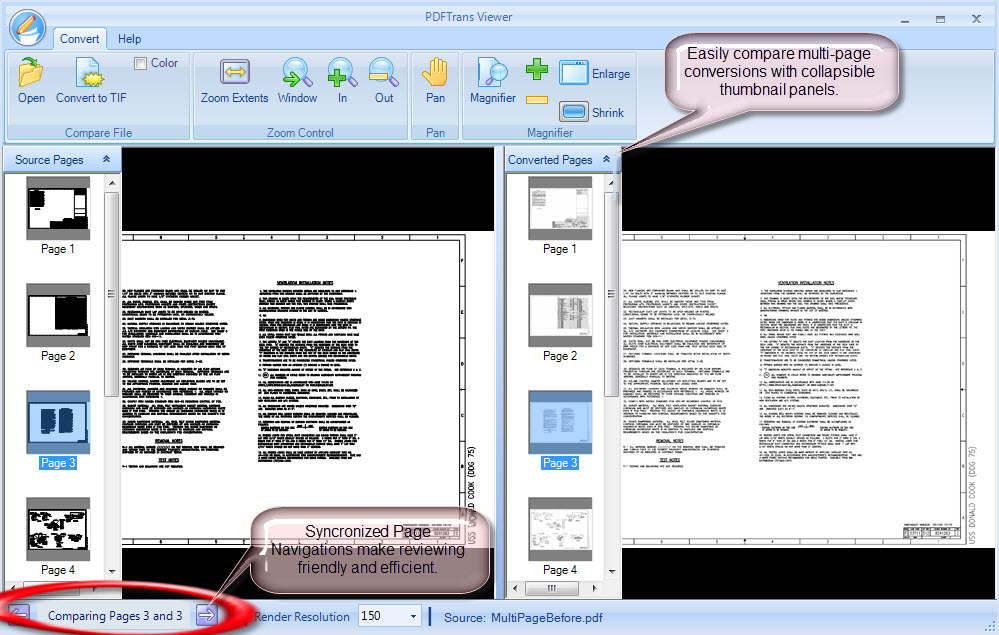Viewport: 999px width, 635px height.
Task: Click the Converted Pages horizontal scrollbar thumb
Action: [552, 589]
